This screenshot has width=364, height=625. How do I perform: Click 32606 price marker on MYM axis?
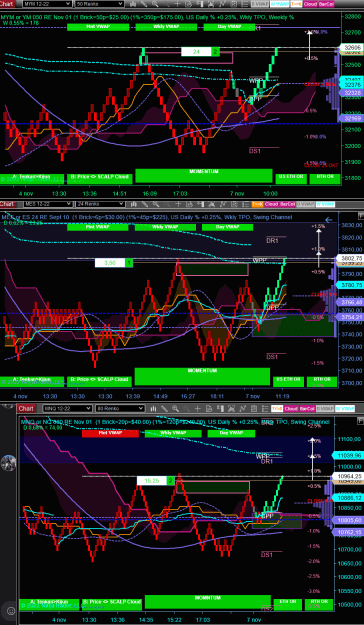(x=352, y=48)
